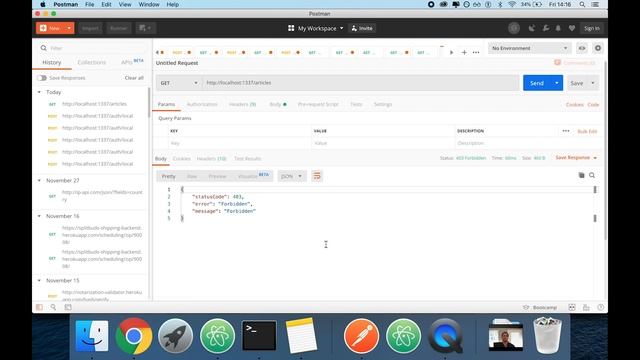Click the Cookies link

click(x=575, y=105)
